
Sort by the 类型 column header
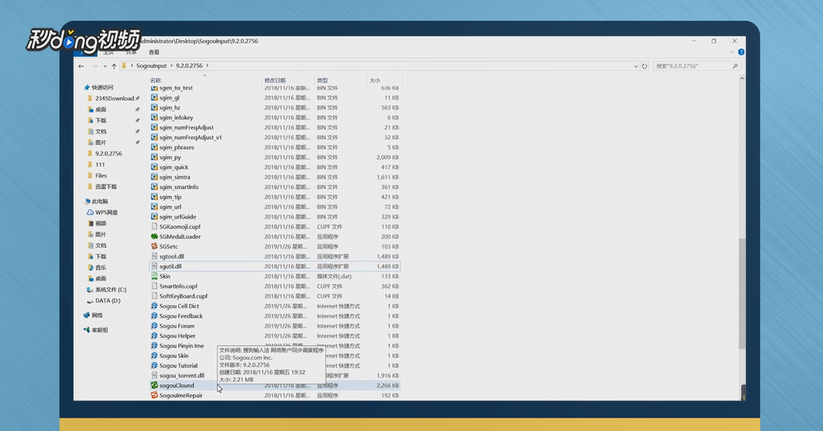point(322,80)
